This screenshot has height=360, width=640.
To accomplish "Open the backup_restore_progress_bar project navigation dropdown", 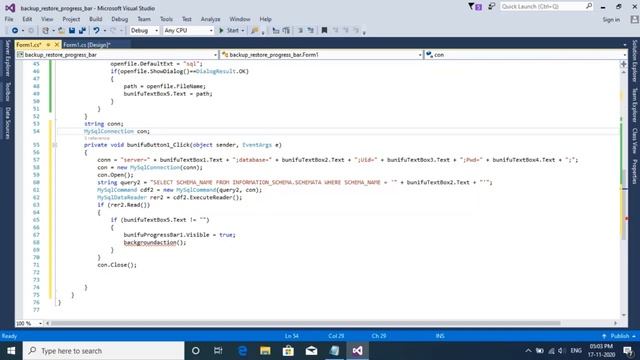I will click(x=117, y=54).
